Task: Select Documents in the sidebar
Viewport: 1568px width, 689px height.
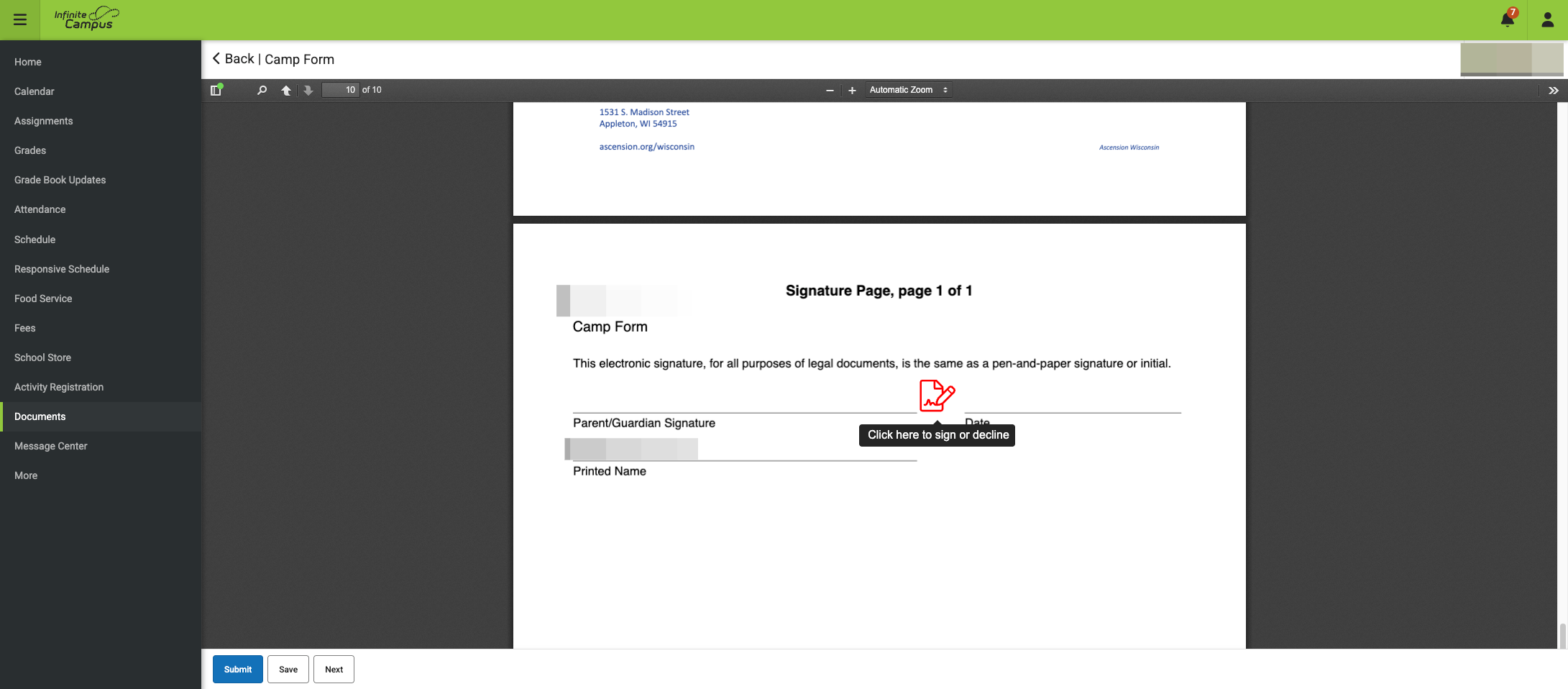Action: coord(101,416)
